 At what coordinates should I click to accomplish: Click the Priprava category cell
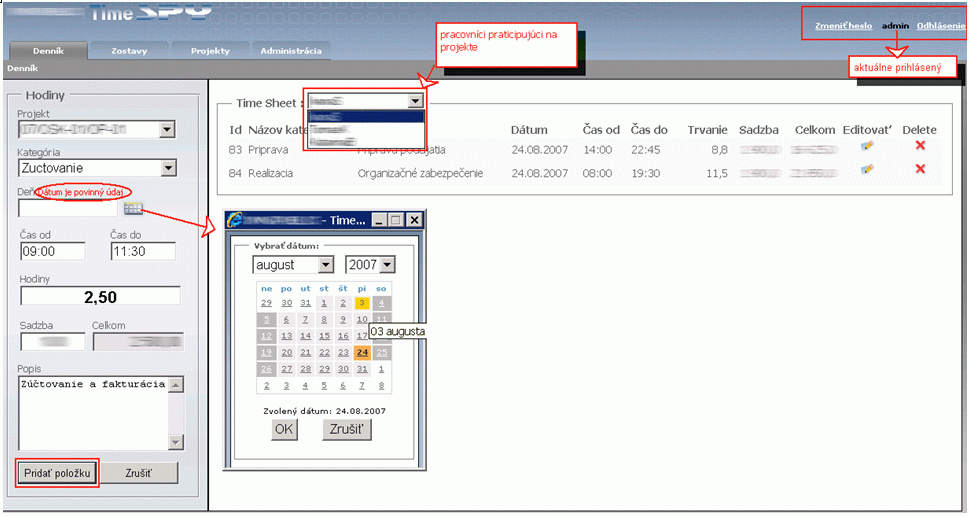coord(268,150)
